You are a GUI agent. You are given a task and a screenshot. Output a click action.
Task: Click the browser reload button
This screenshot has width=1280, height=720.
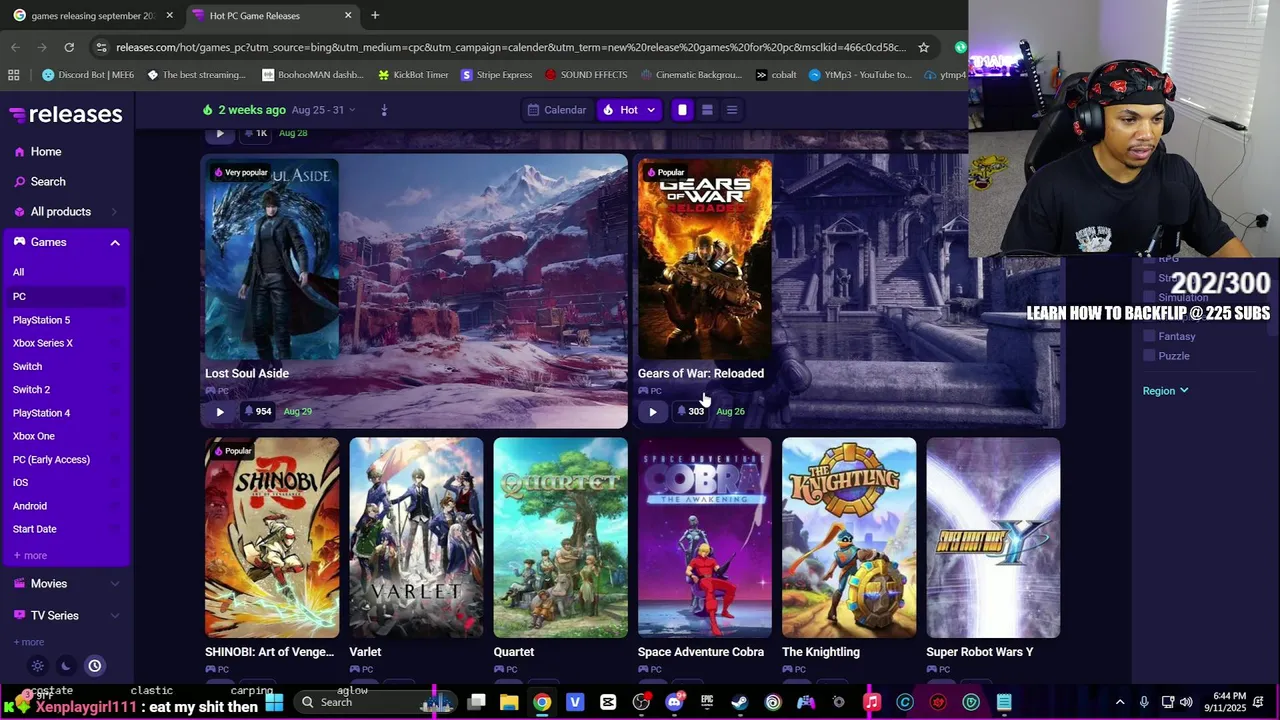pos(69,47)
